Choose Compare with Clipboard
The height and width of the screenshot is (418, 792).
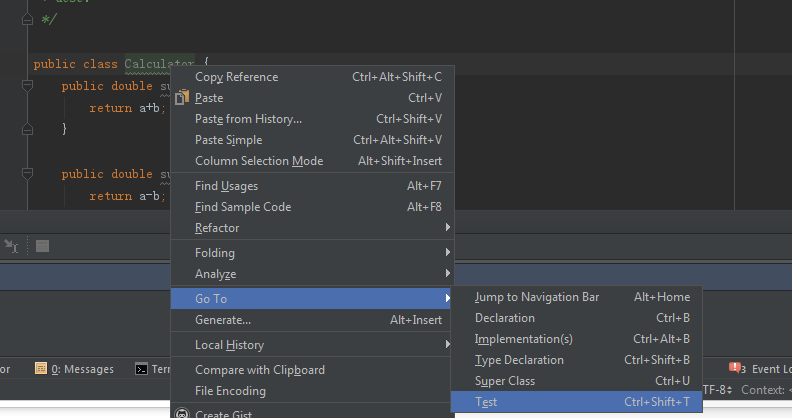pos(260,370)
